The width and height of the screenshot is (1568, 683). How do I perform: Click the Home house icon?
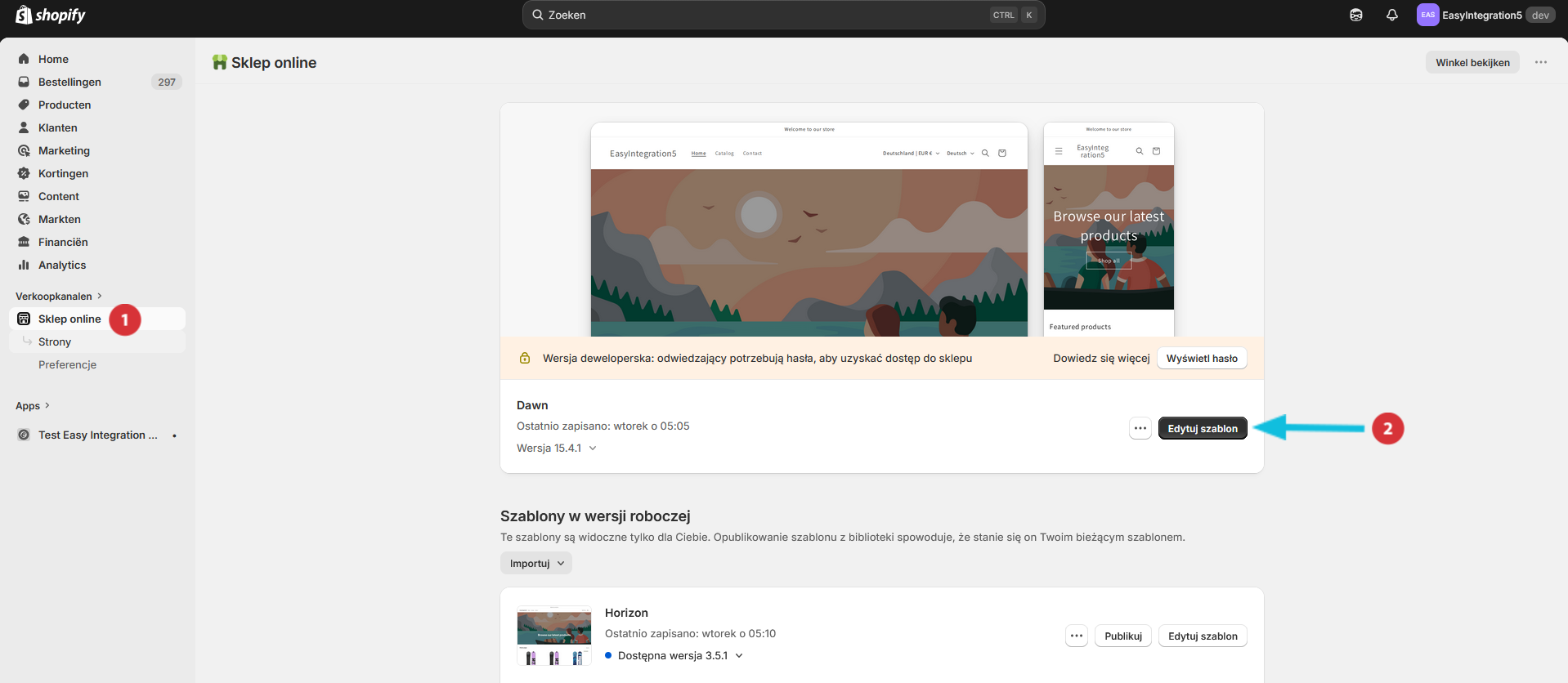(24, 59)
